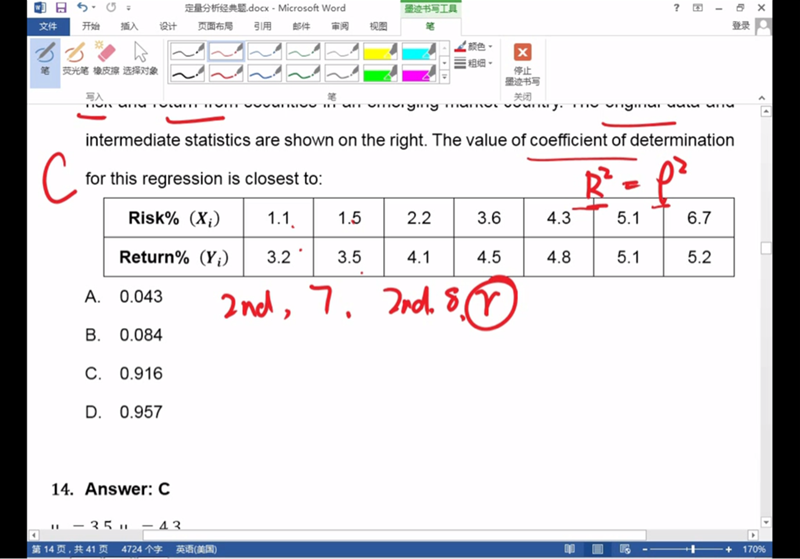The height and width of the screenshot is (559, 800).
Task: Pick the blue pen in top row
Action: (x=265, y=51)
